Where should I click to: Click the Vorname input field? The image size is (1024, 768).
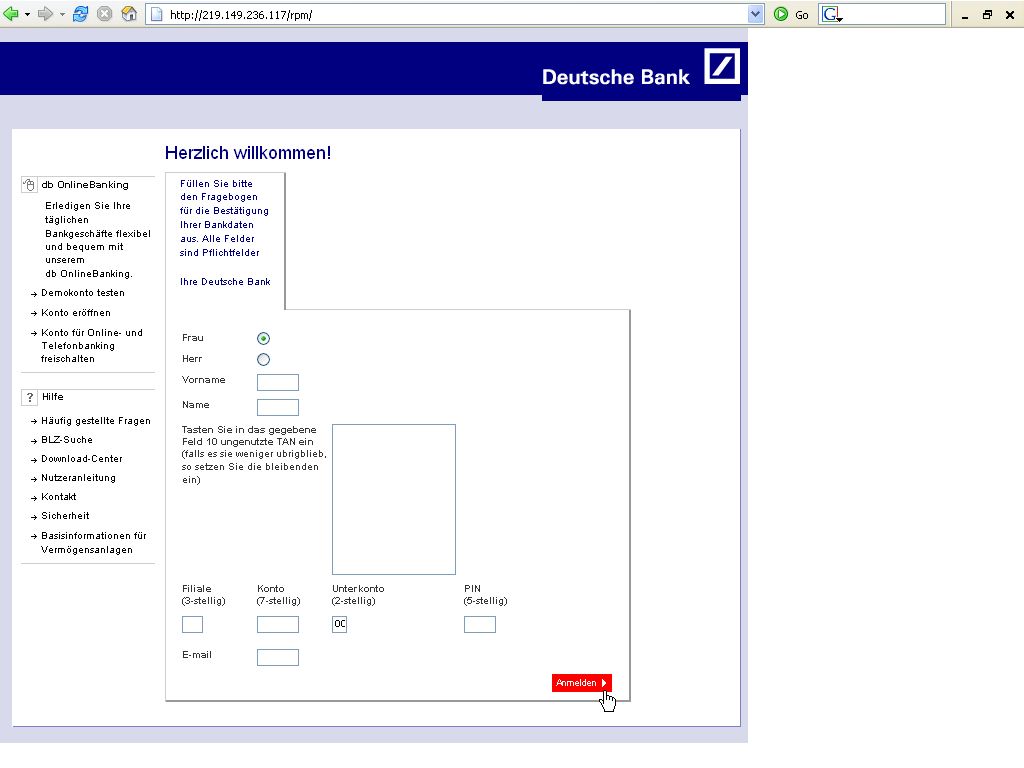278,382
